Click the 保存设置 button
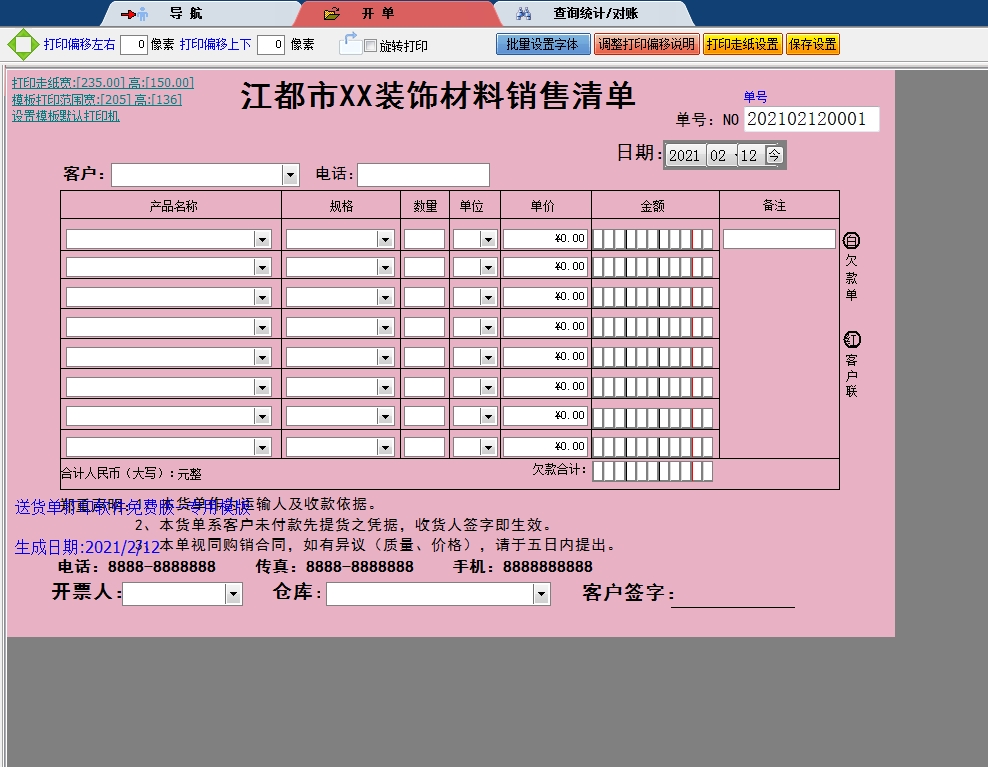This screenshot has height=767, width=988. pos(812,44)
